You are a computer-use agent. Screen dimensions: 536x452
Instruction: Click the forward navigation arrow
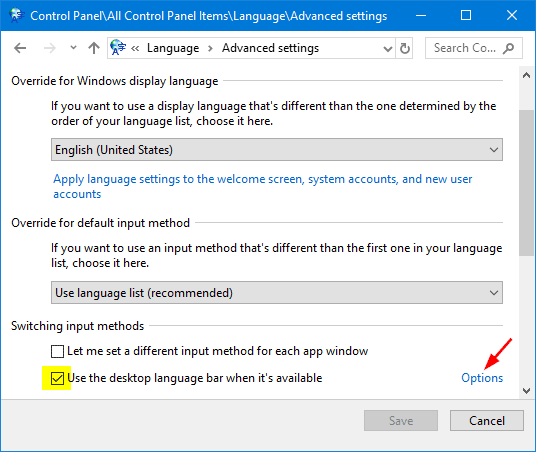point(50,48)
